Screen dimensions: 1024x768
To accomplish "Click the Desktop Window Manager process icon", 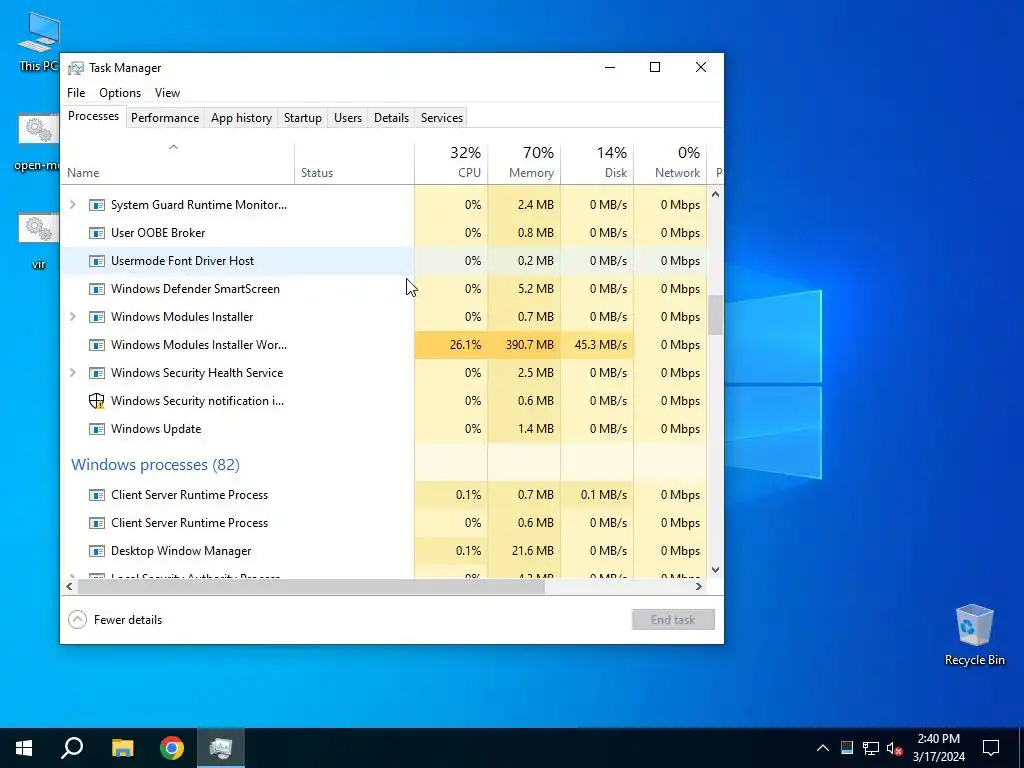I will pyautogui.click(x=97, y=551).
